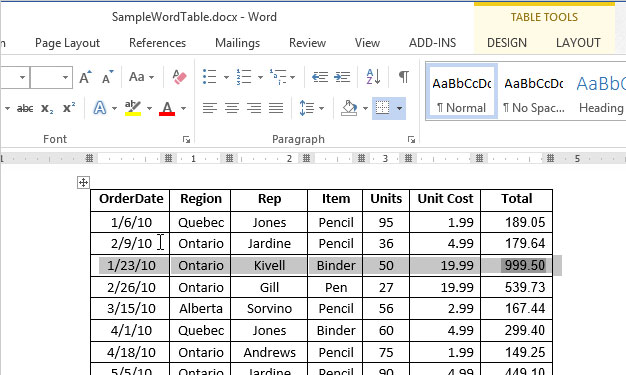The width and height of the screenshot is (626, 375).
Task: Switch to the Mailings tab
Action: click(238, 43)
